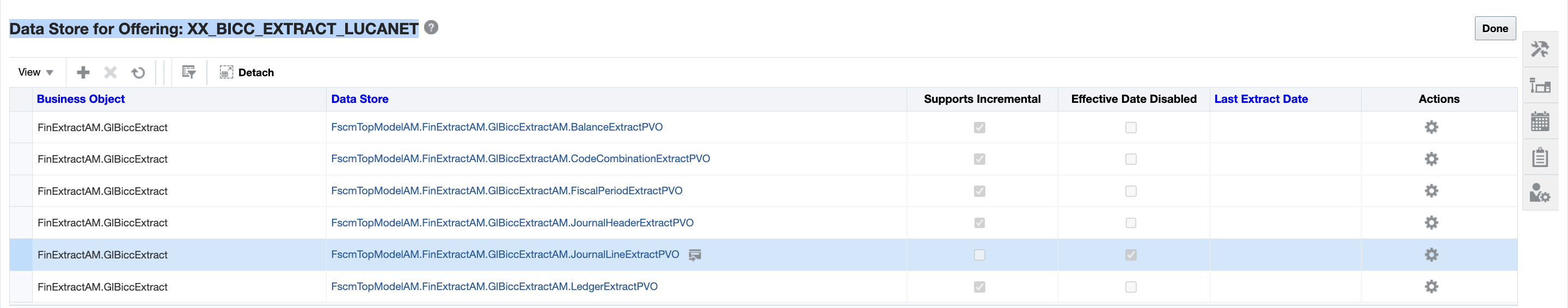Open the View dropdown menu

[x=36, y=72]
